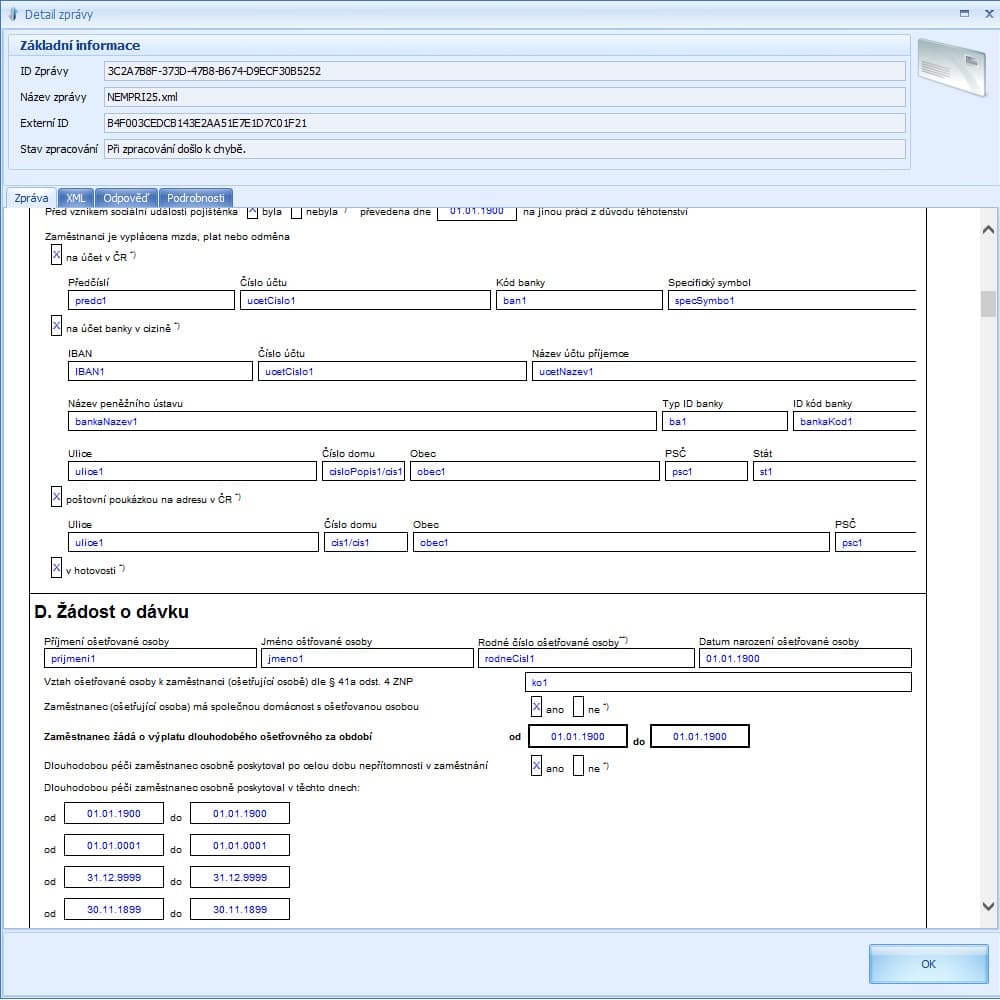Click the Kód banky field 'ban1'
Viewport: 1000px width, 1000px height.
point(579,300)
